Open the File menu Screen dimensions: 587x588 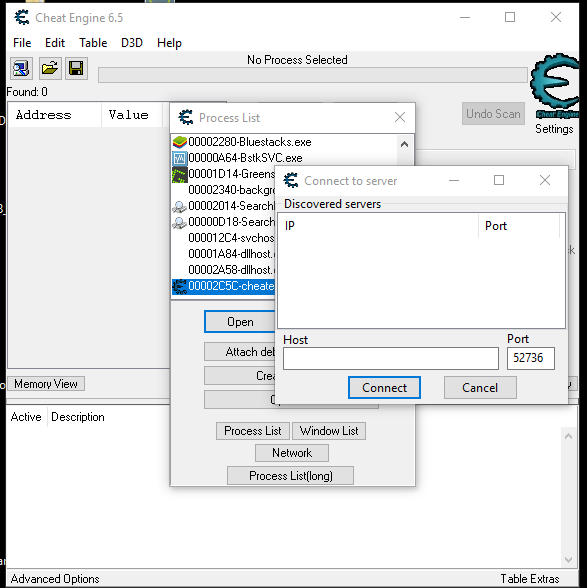tap(22, 43)
